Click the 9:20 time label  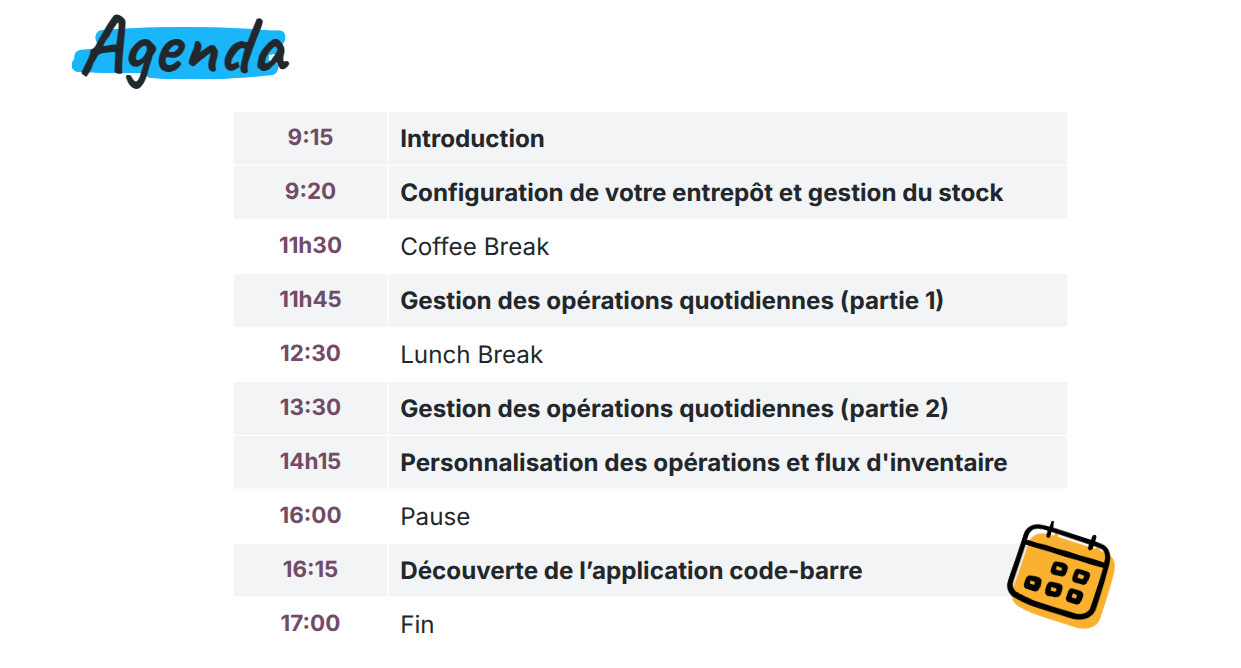(310, 191)
